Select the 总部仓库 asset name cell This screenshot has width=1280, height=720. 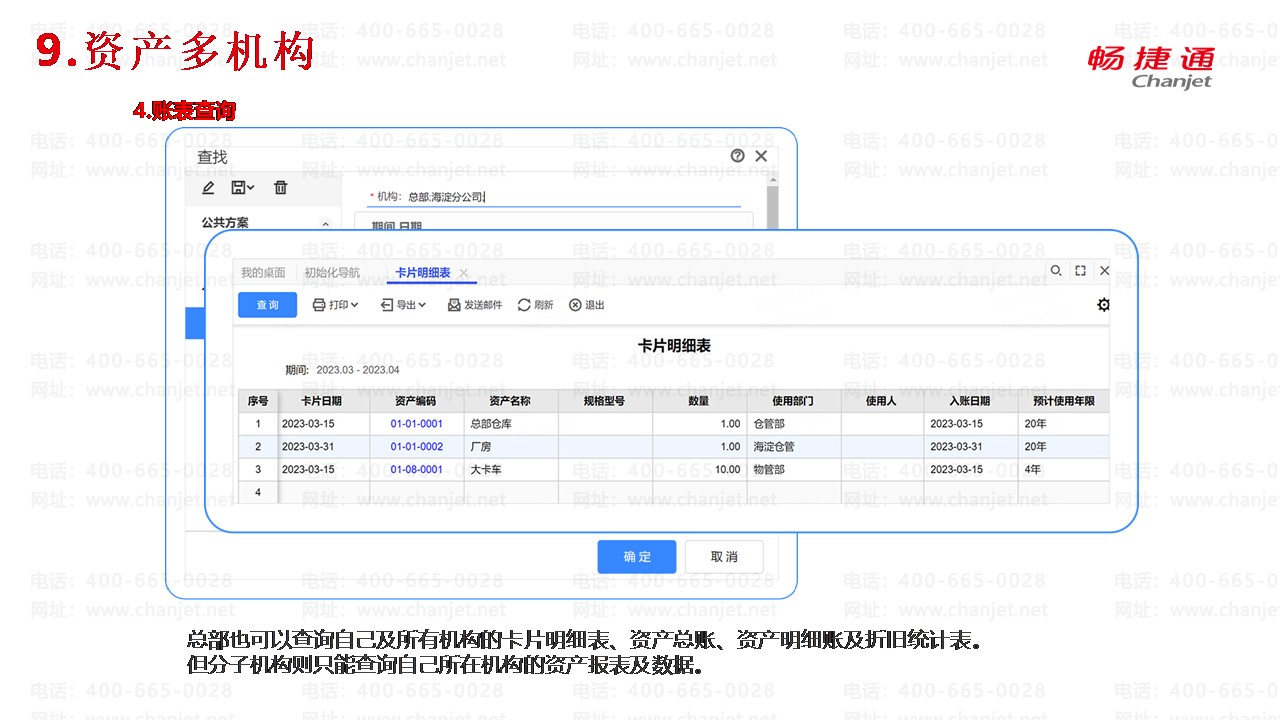click(x=510, y=424)
